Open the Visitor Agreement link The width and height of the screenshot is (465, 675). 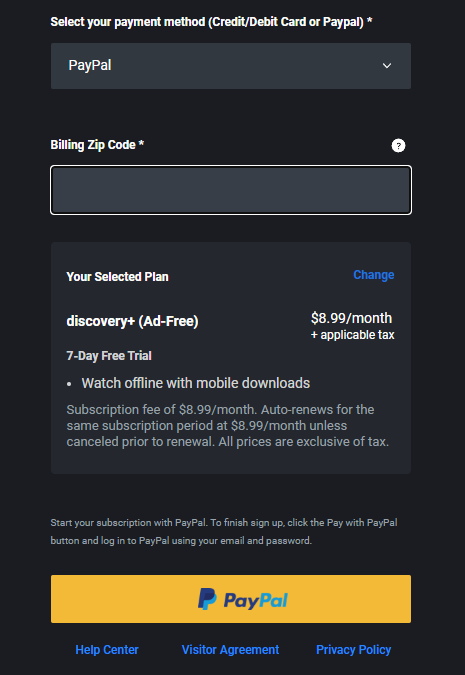[230, 650]
